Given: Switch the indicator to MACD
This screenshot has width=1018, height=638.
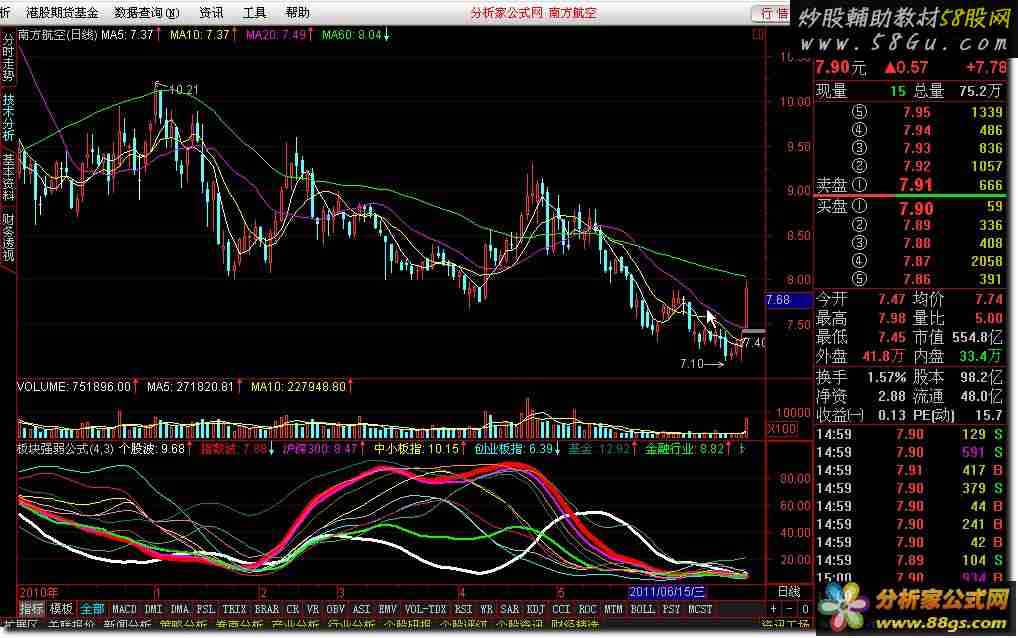Looking at the screenshot, I should [124, 609].
